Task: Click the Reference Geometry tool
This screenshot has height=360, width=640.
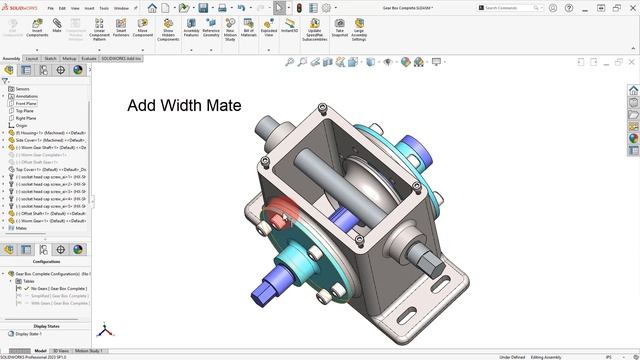Action: (211, 28)
